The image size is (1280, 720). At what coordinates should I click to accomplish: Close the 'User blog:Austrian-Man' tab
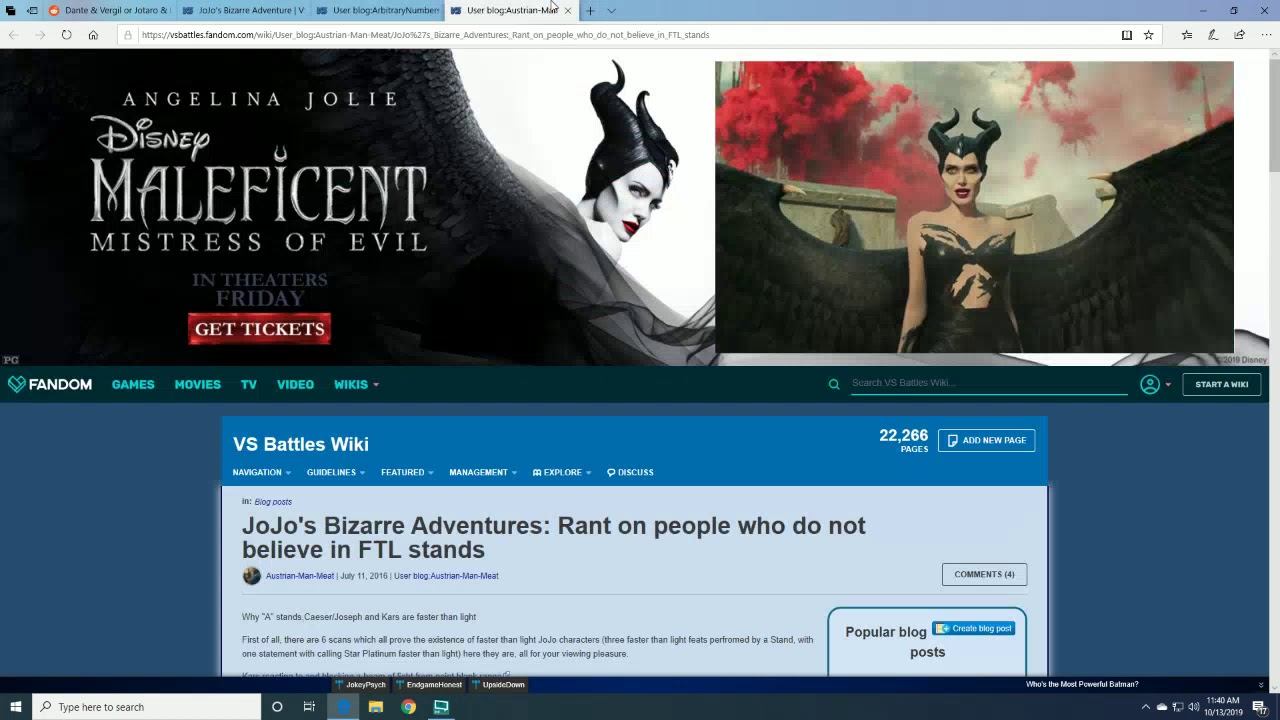tap(568, 10)
